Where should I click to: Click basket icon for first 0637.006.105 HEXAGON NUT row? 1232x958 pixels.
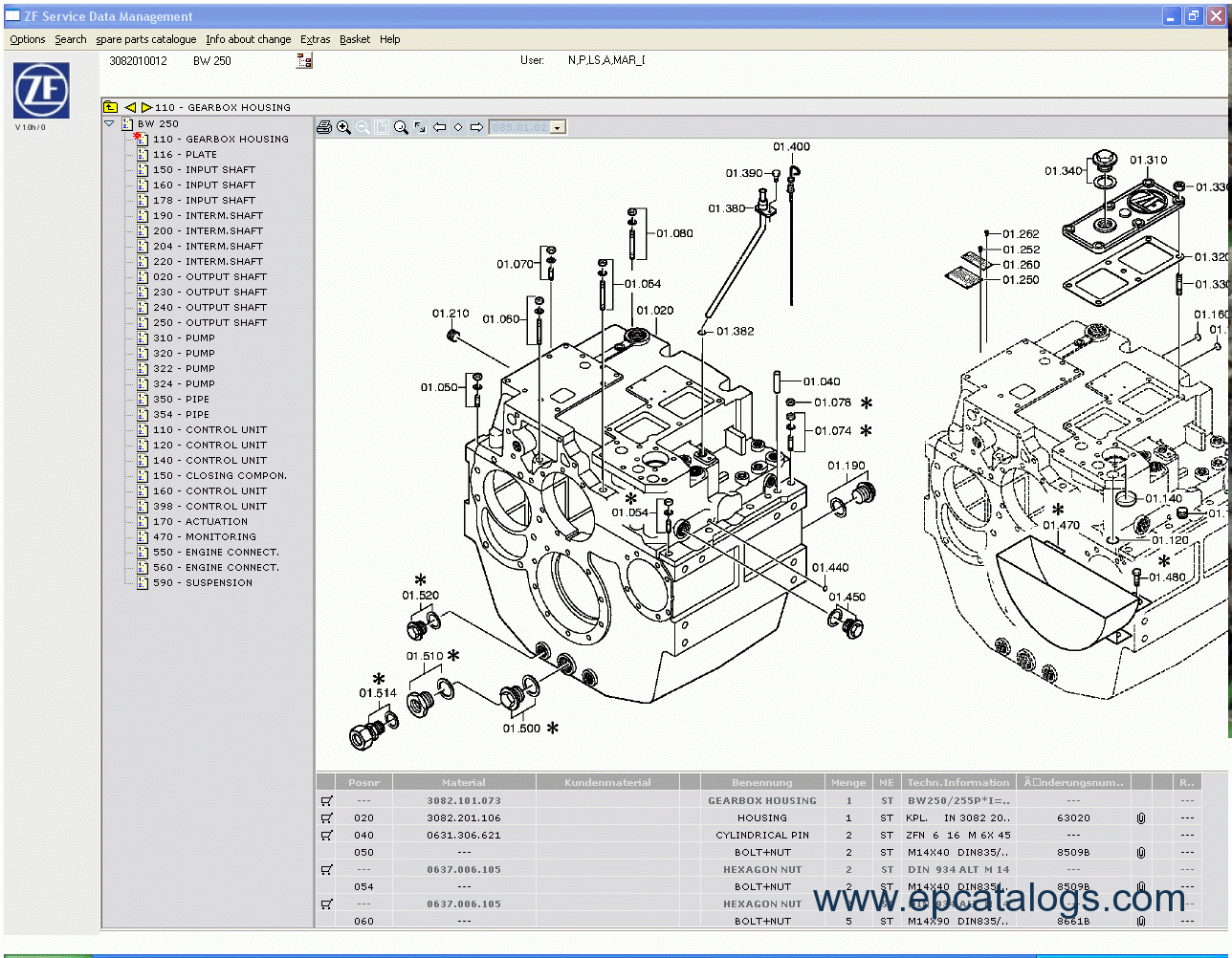tap(326, 869)
